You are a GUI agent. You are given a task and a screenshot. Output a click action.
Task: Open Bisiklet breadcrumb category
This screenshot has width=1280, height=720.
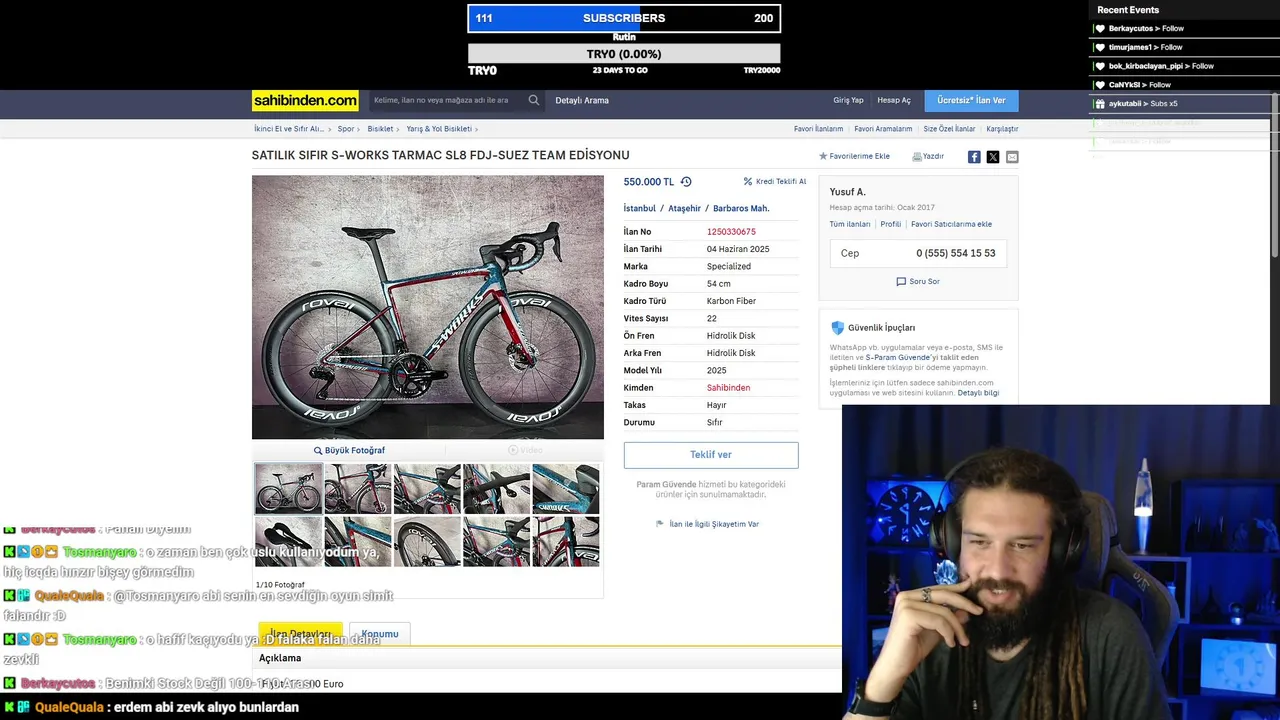[380, 129]
